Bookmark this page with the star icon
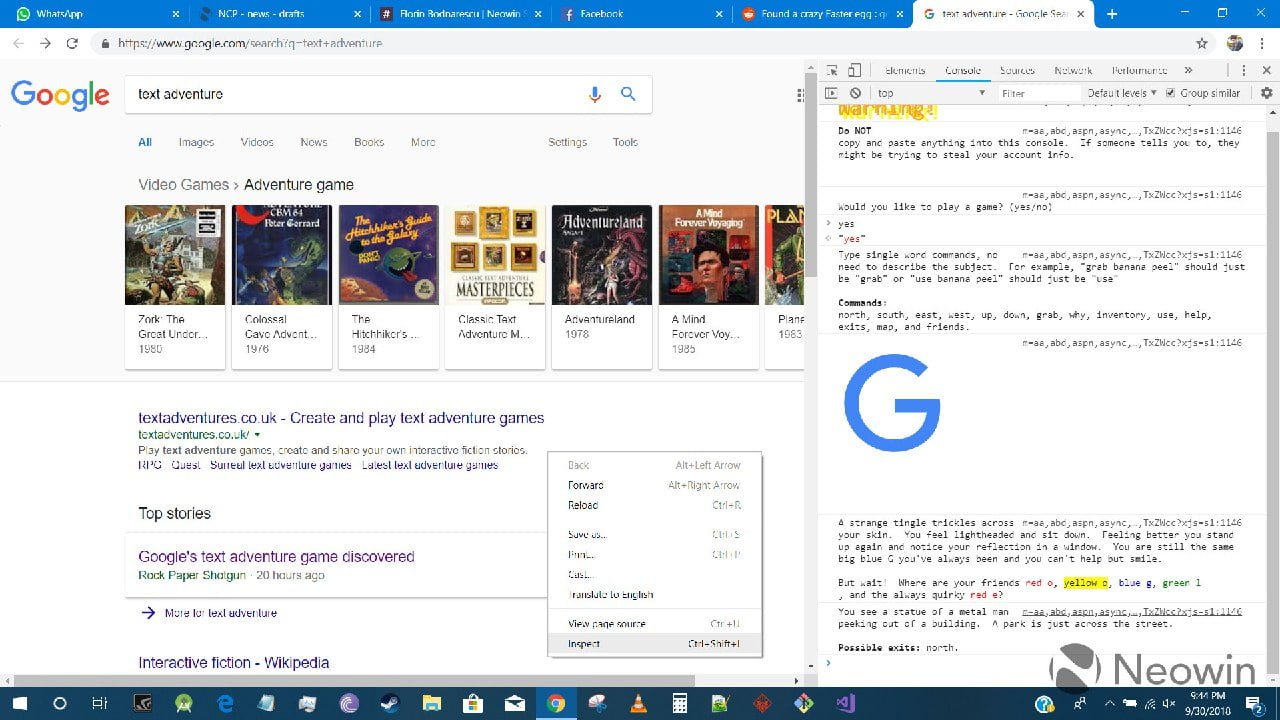 (1202, 44)
